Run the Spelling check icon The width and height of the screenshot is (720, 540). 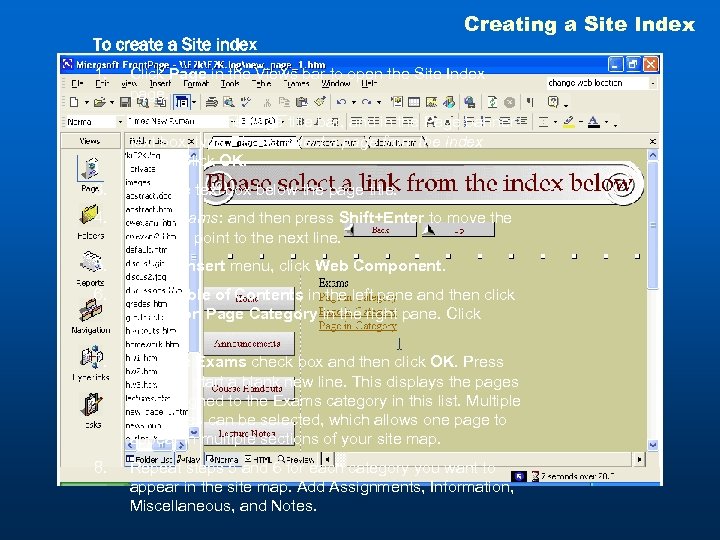tap(246, 102)
